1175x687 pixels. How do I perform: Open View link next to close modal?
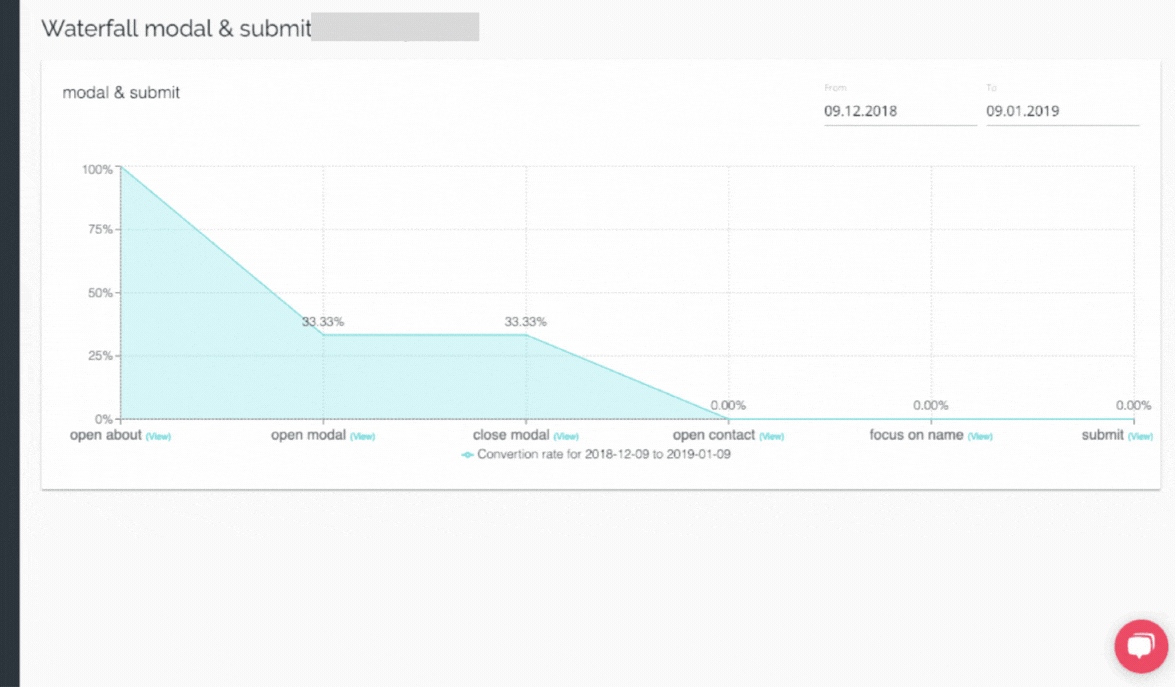(566, 437)
